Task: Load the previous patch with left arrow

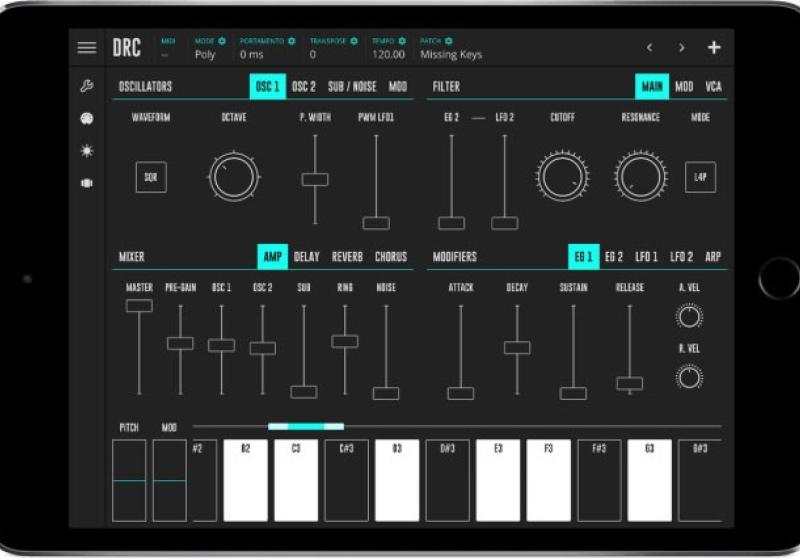Action: tap(649, 48)
